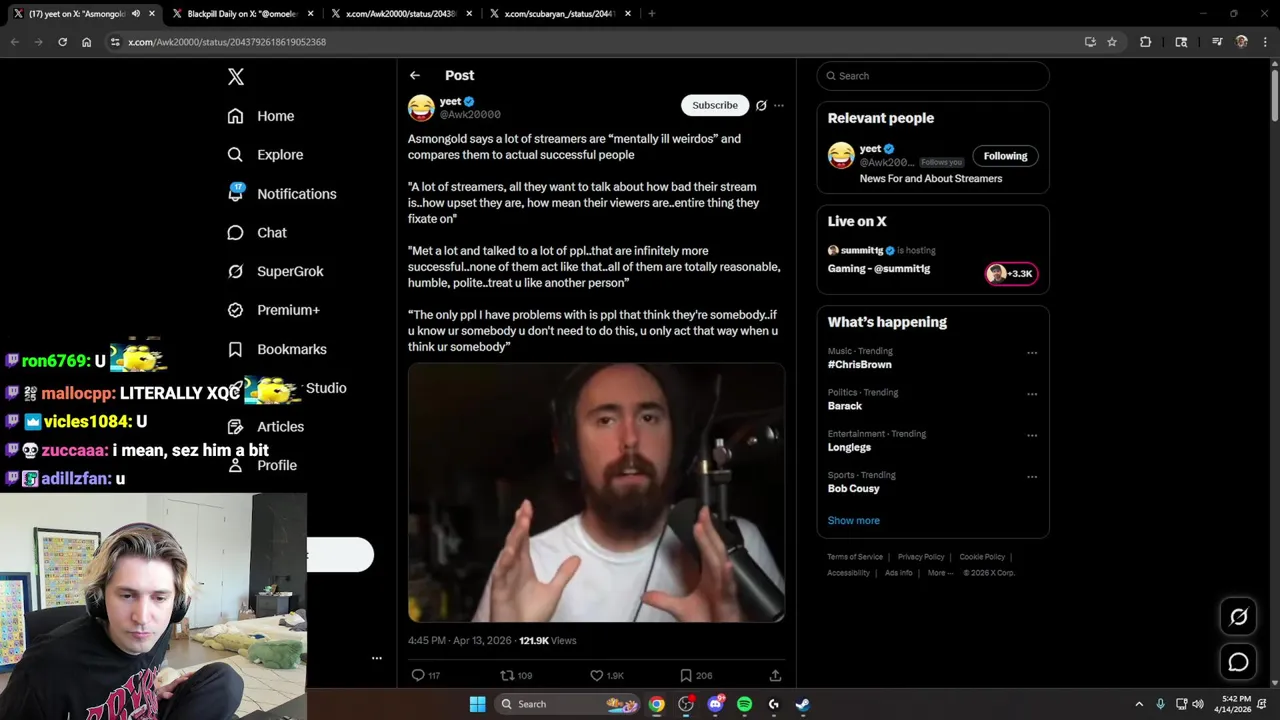Image resolution: width=1280 pixels, height=720 pixels.
Task: Open more options for #ChrisBrown trend
Action: coord(1032,353)
